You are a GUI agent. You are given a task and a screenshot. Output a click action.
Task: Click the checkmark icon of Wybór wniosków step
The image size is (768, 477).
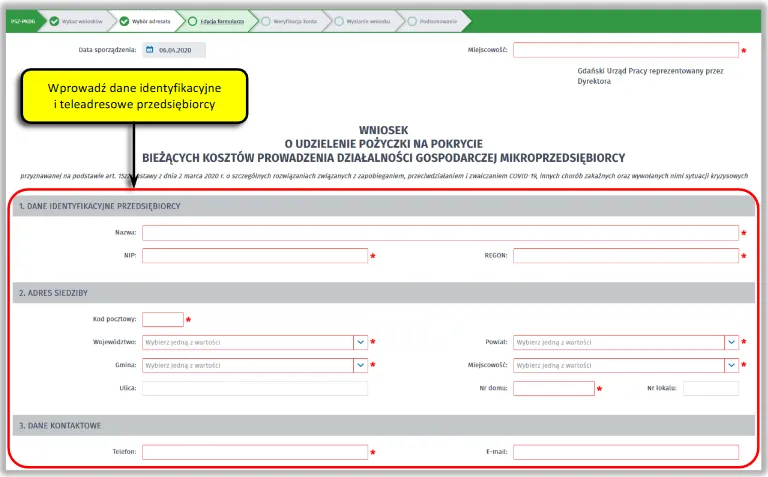[55, 20]
